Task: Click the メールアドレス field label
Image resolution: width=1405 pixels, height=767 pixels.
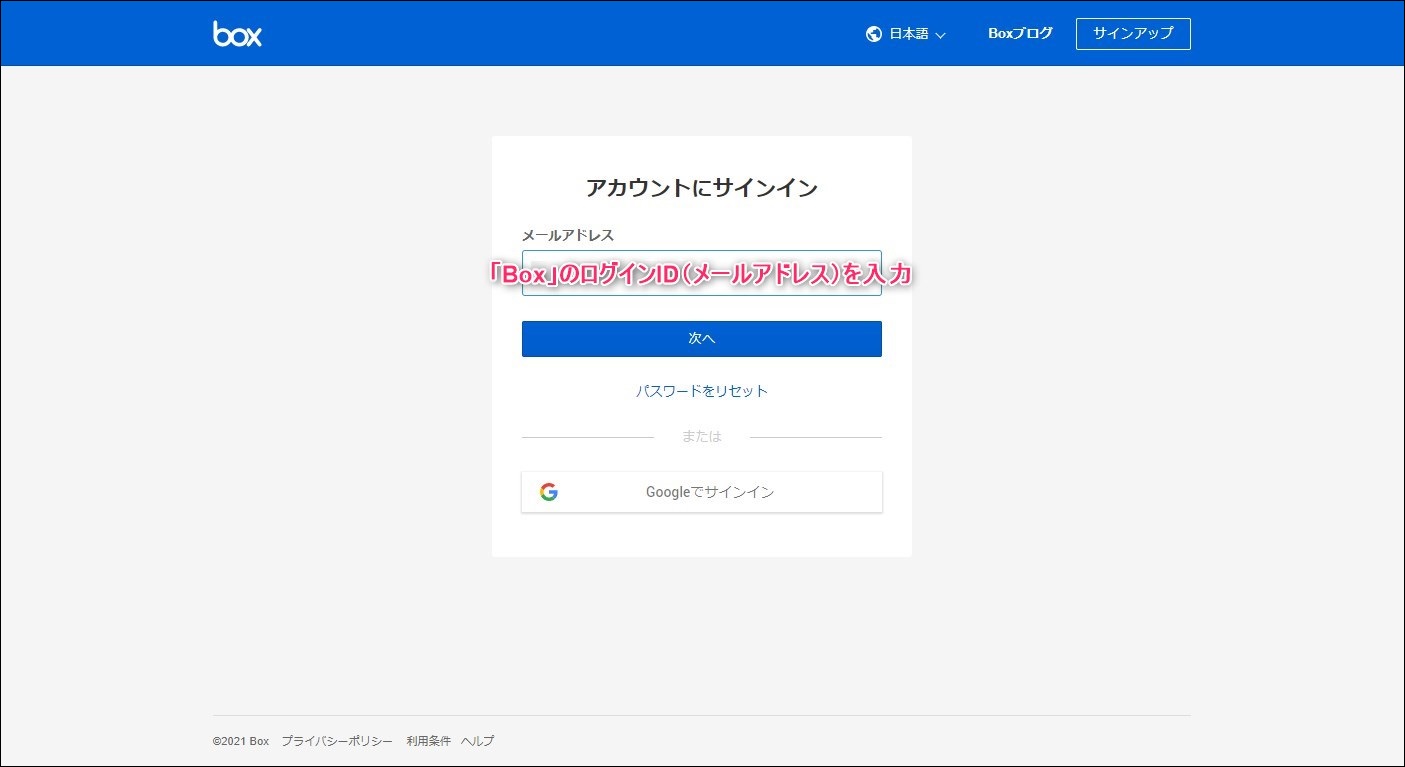Action: 568,235
